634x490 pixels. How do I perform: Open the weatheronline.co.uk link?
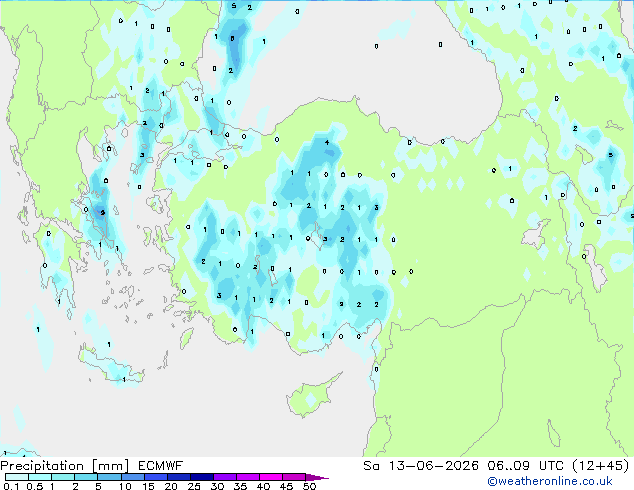550,481
